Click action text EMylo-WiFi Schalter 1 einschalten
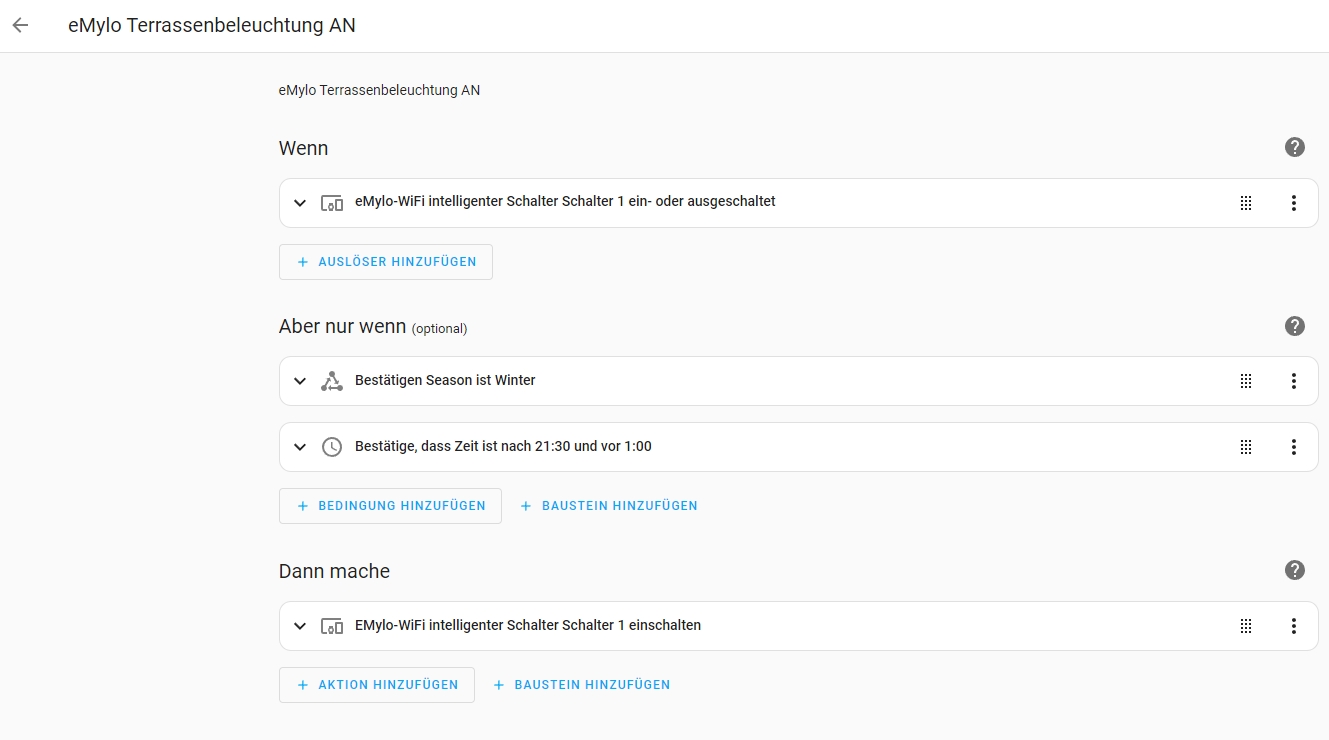 click(x=528, y=625)
